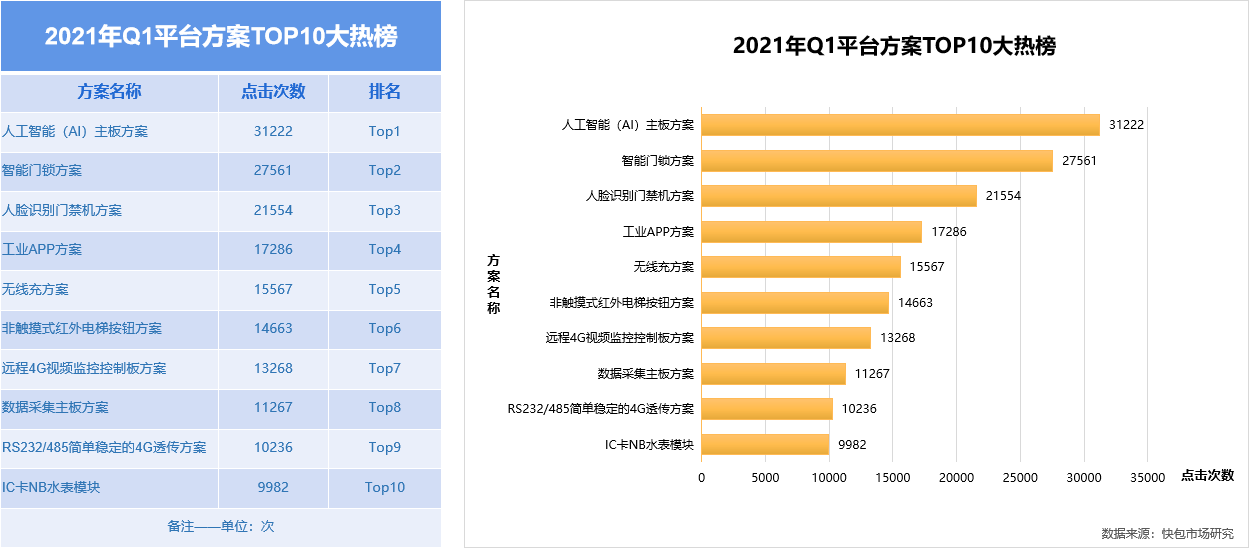Select table value 13268

point(273,369)
